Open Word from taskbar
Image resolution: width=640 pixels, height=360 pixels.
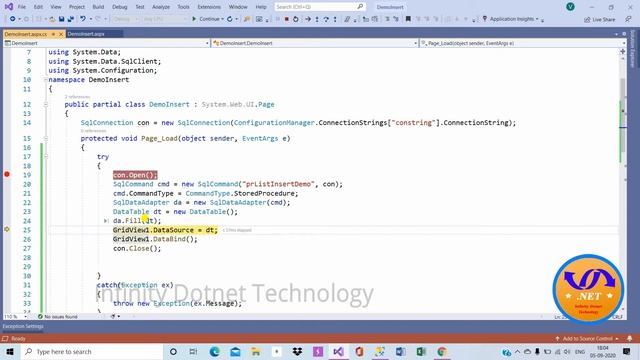tap(400, 351)
